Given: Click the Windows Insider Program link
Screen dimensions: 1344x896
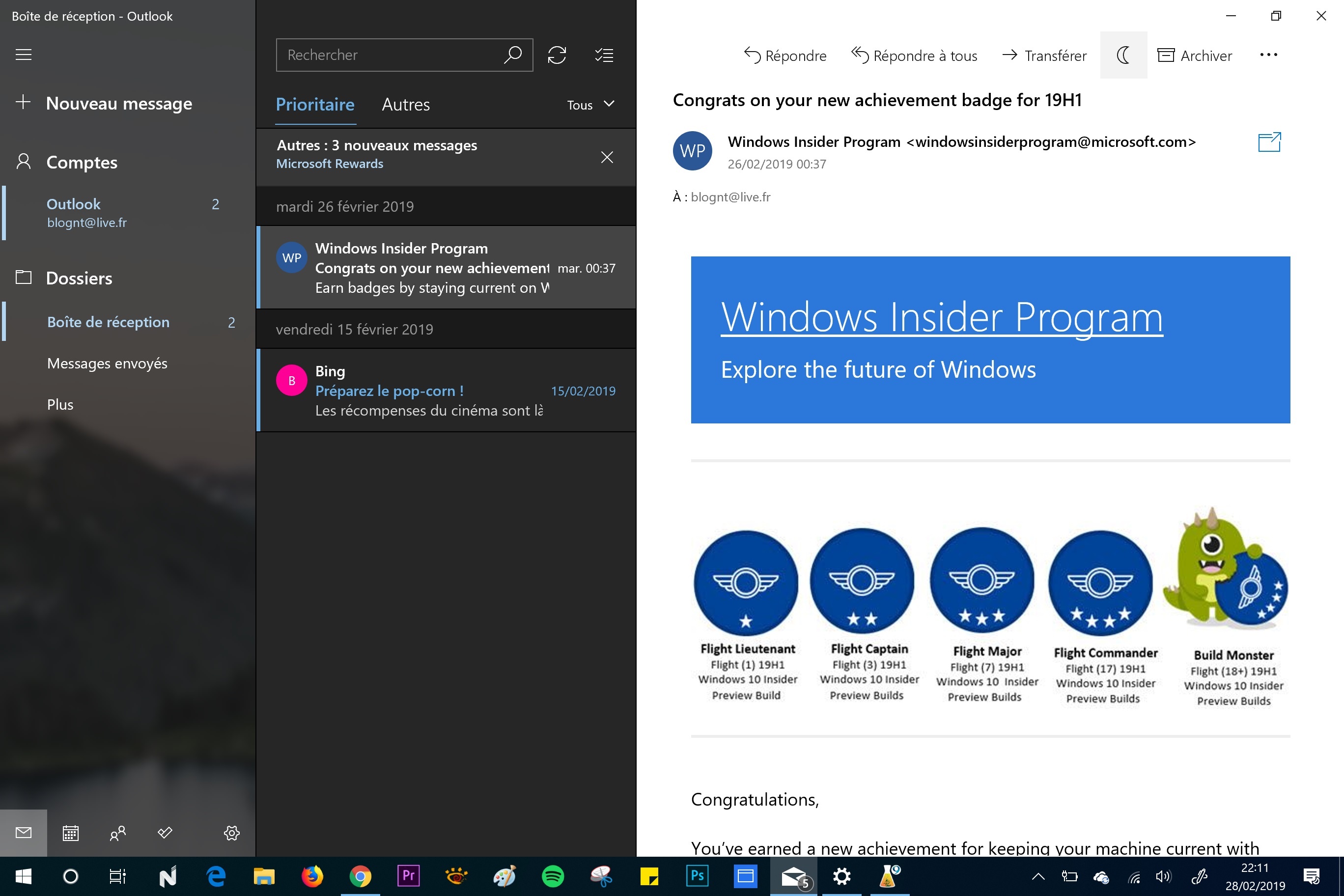Looking at the screenshot, I should click(940, 315).
